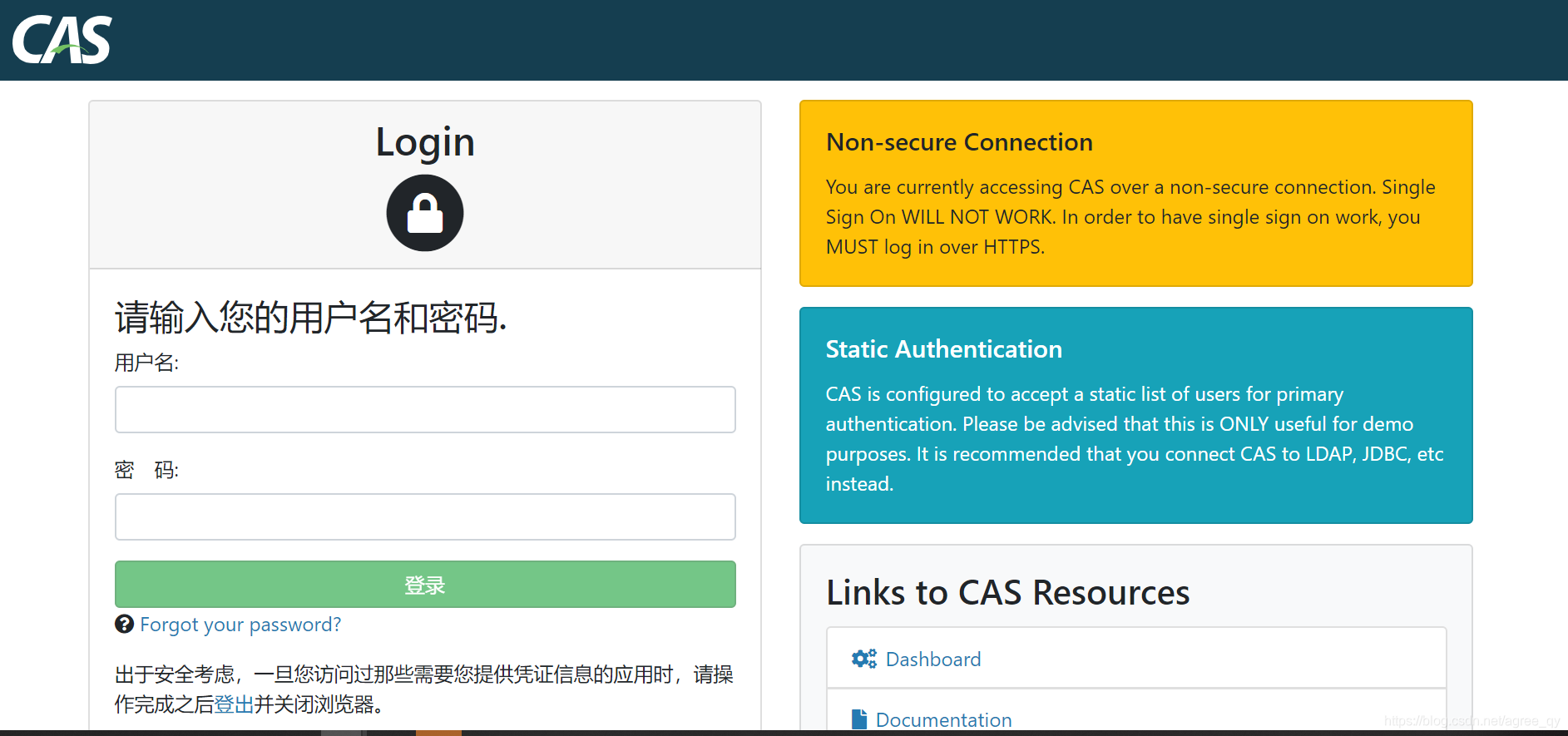Click the CAS logo in header

tap(62, 40)
